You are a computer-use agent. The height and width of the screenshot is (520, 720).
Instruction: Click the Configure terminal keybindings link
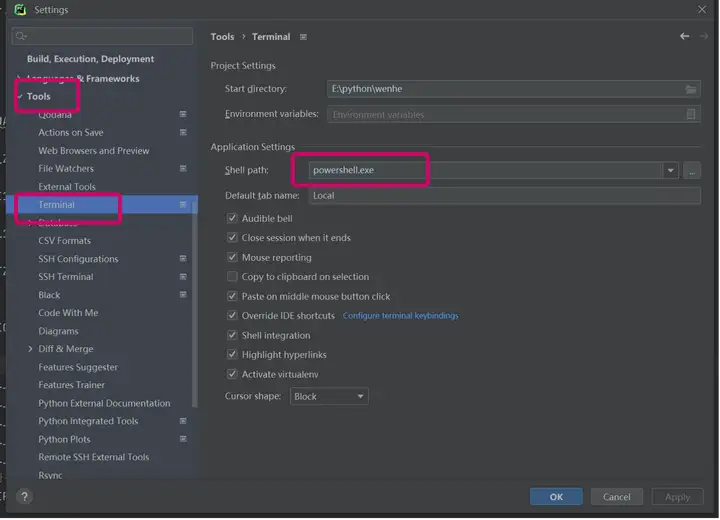400,316
